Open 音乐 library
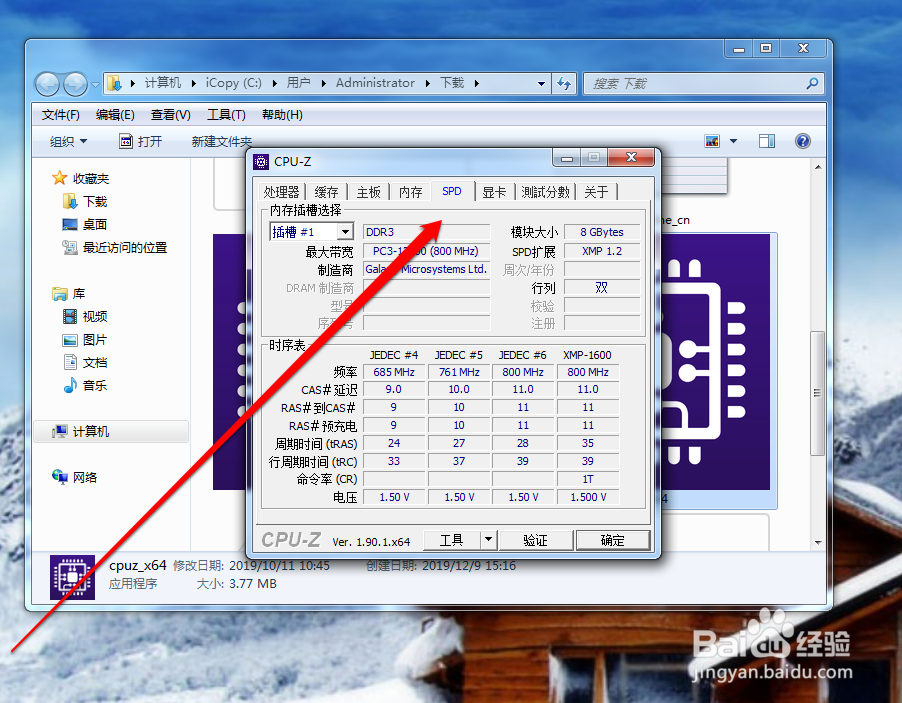 [x=85, y=385]
